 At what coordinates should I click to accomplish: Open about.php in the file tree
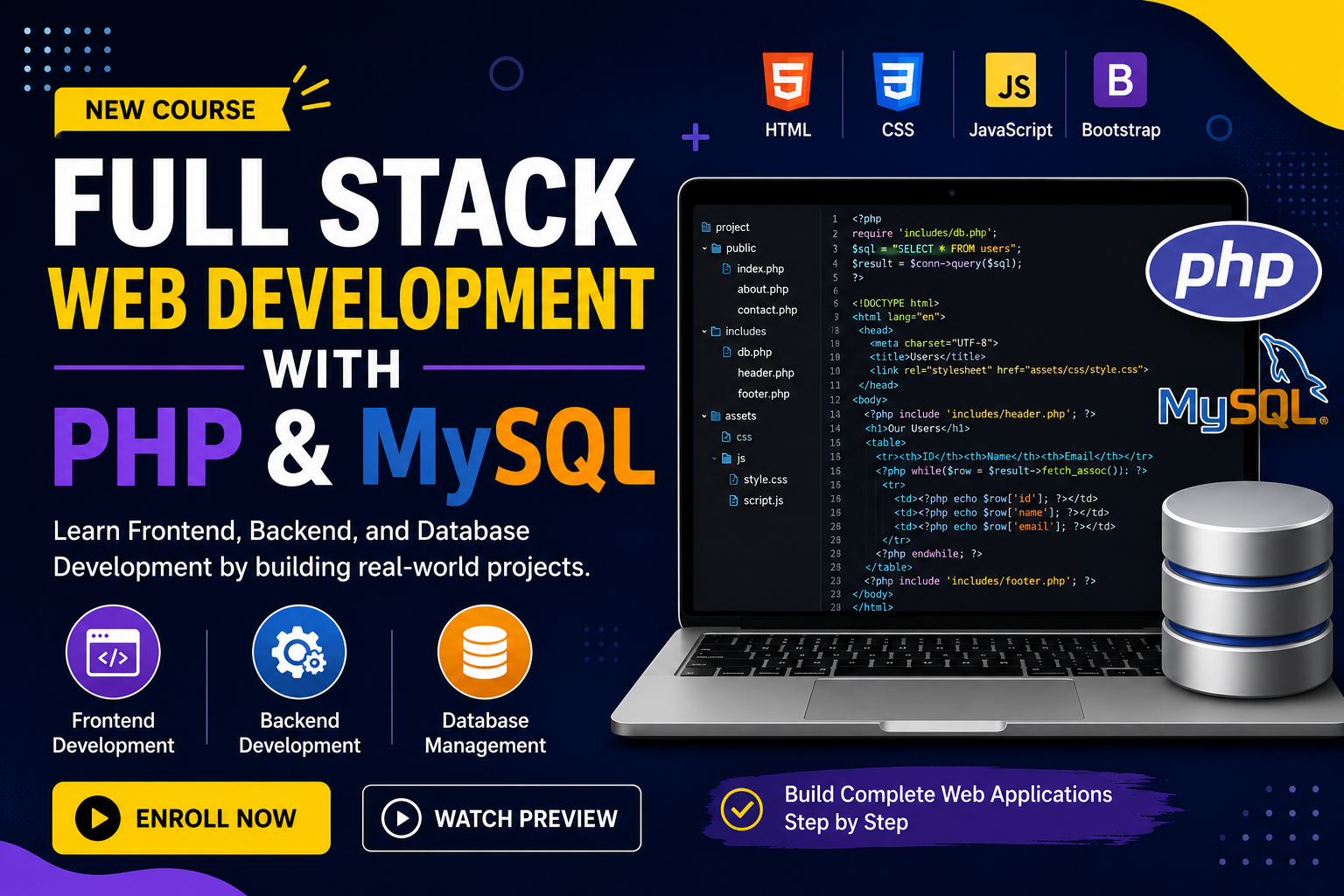[x=763, y=289]
